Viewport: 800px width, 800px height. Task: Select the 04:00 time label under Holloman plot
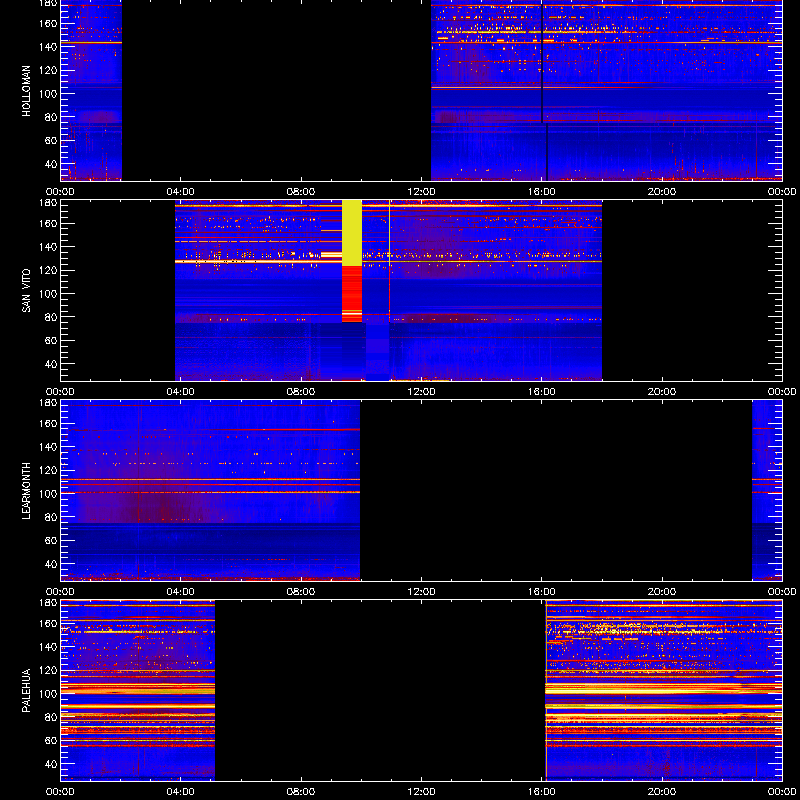coord(181,192)
